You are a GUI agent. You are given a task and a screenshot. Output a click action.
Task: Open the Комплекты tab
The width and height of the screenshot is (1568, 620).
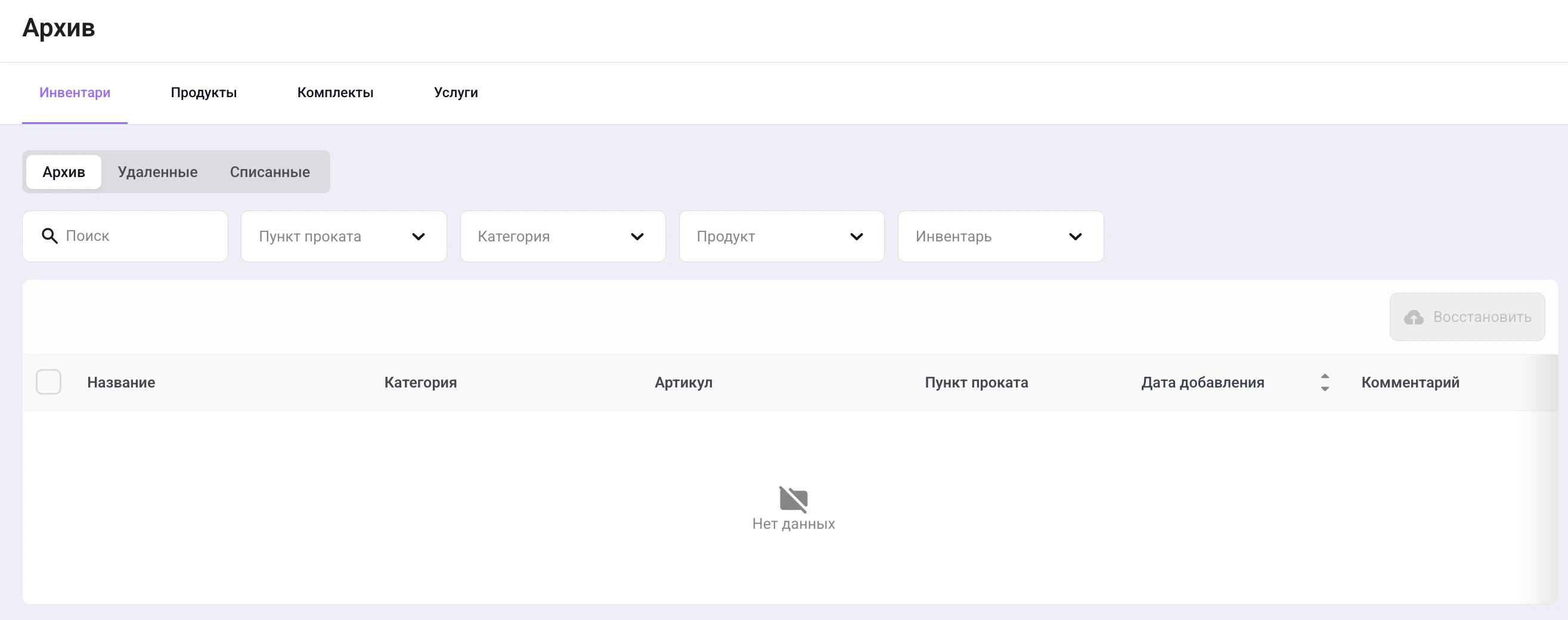[335, 92]
